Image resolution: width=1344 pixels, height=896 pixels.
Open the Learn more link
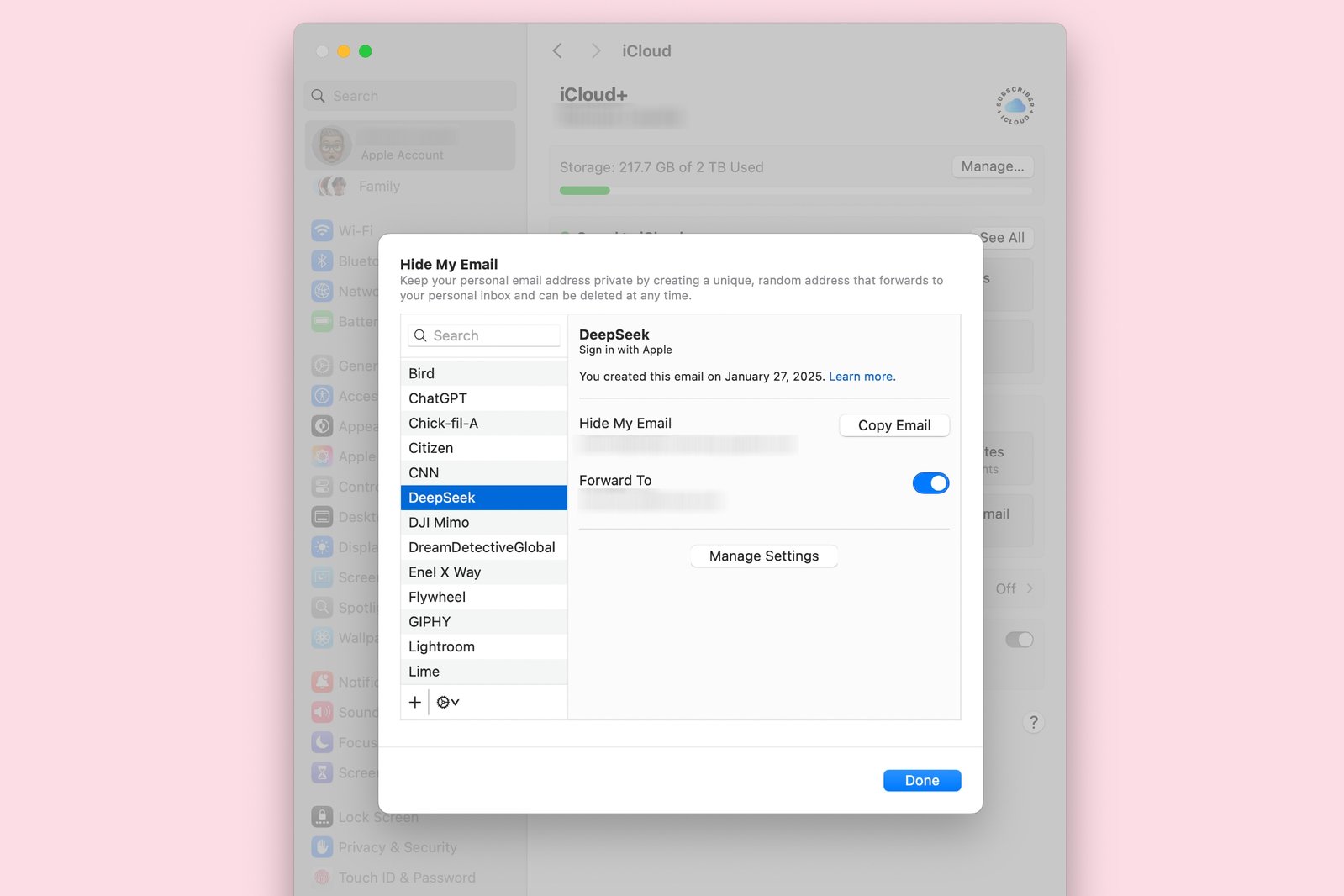tap(862, 377)
